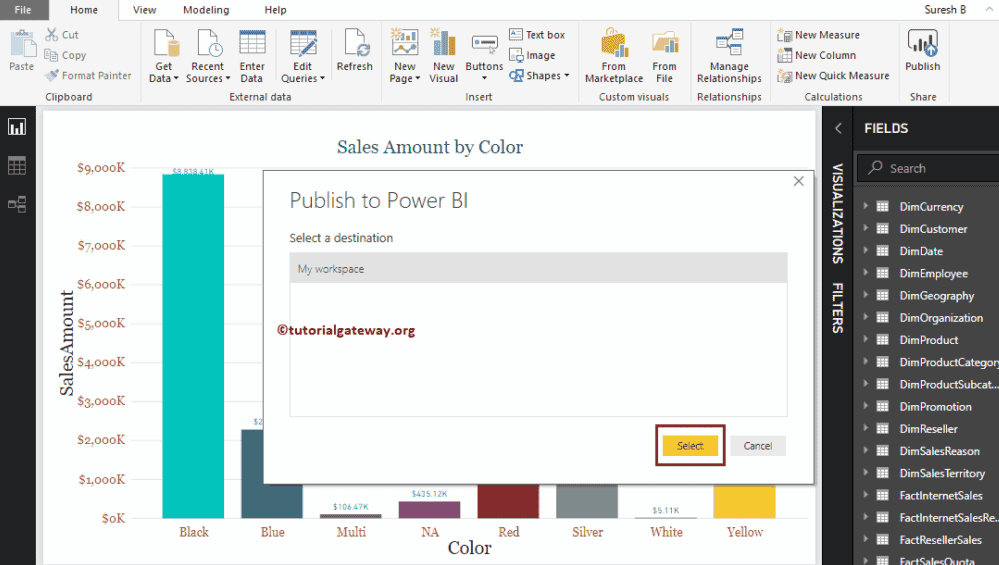
Task: Select the NA bar in chart
Action: coord(429,510)
